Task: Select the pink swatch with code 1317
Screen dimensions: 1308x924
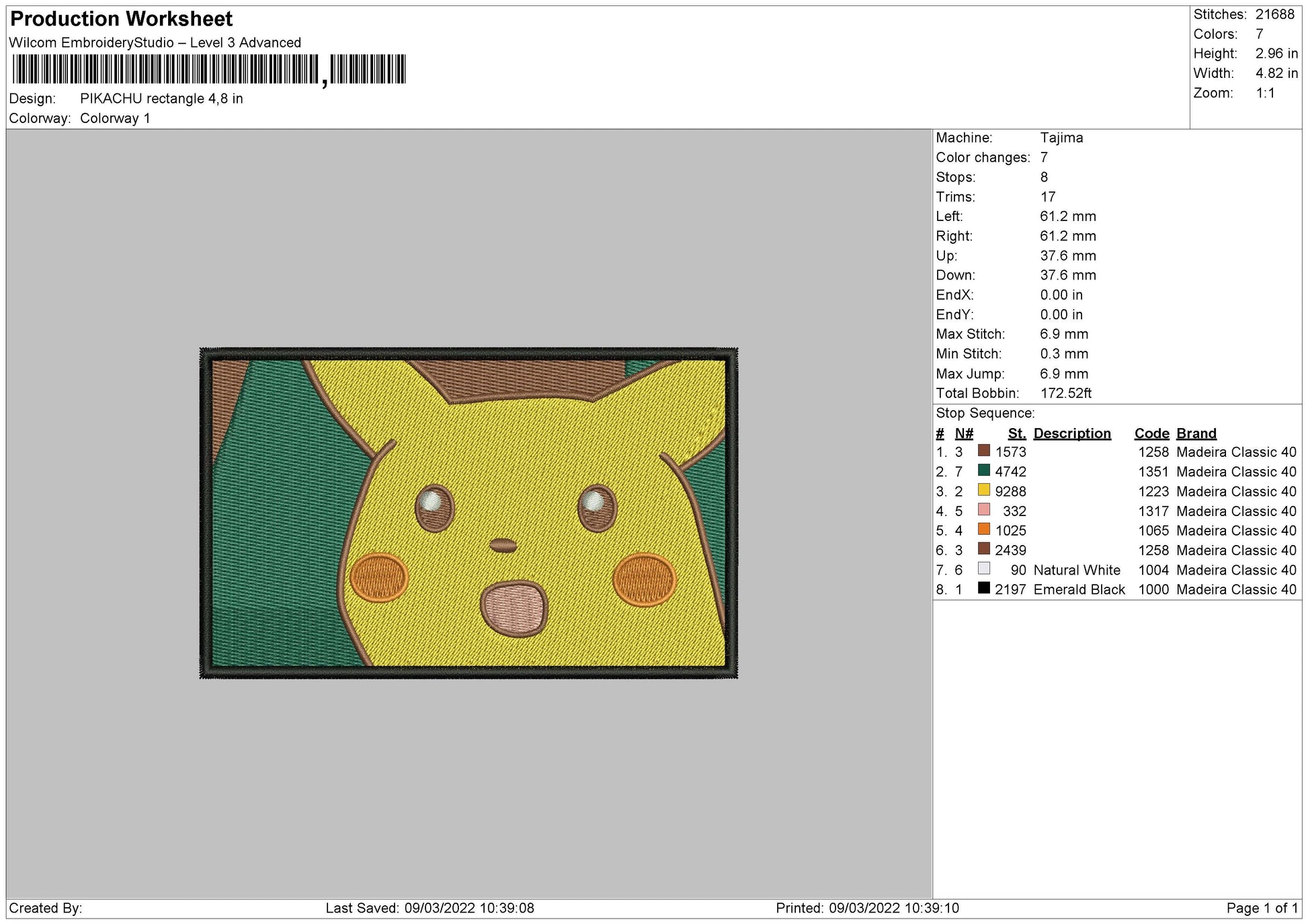Action: pos(983,511)
